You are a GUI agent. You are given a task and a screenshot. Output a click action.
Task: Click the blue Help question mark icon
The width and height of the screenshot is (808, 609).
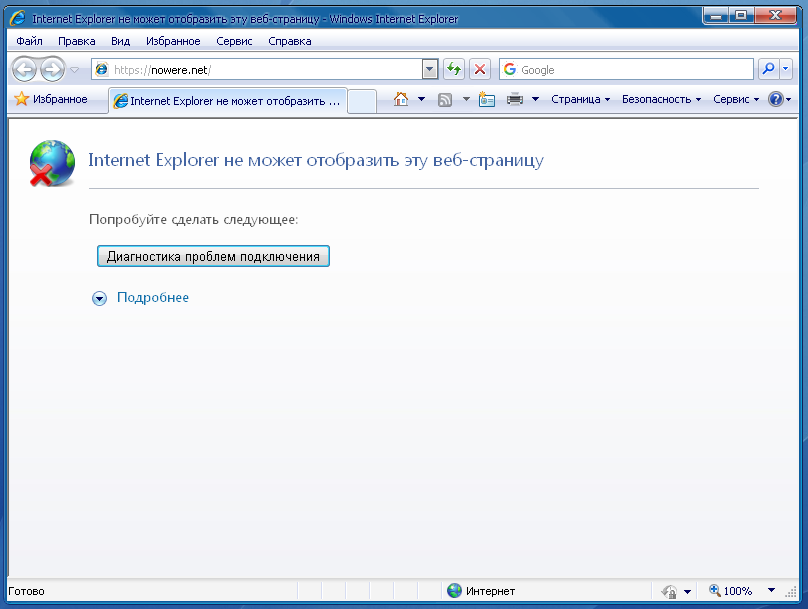pyautogui.click(x=776, y=99)
